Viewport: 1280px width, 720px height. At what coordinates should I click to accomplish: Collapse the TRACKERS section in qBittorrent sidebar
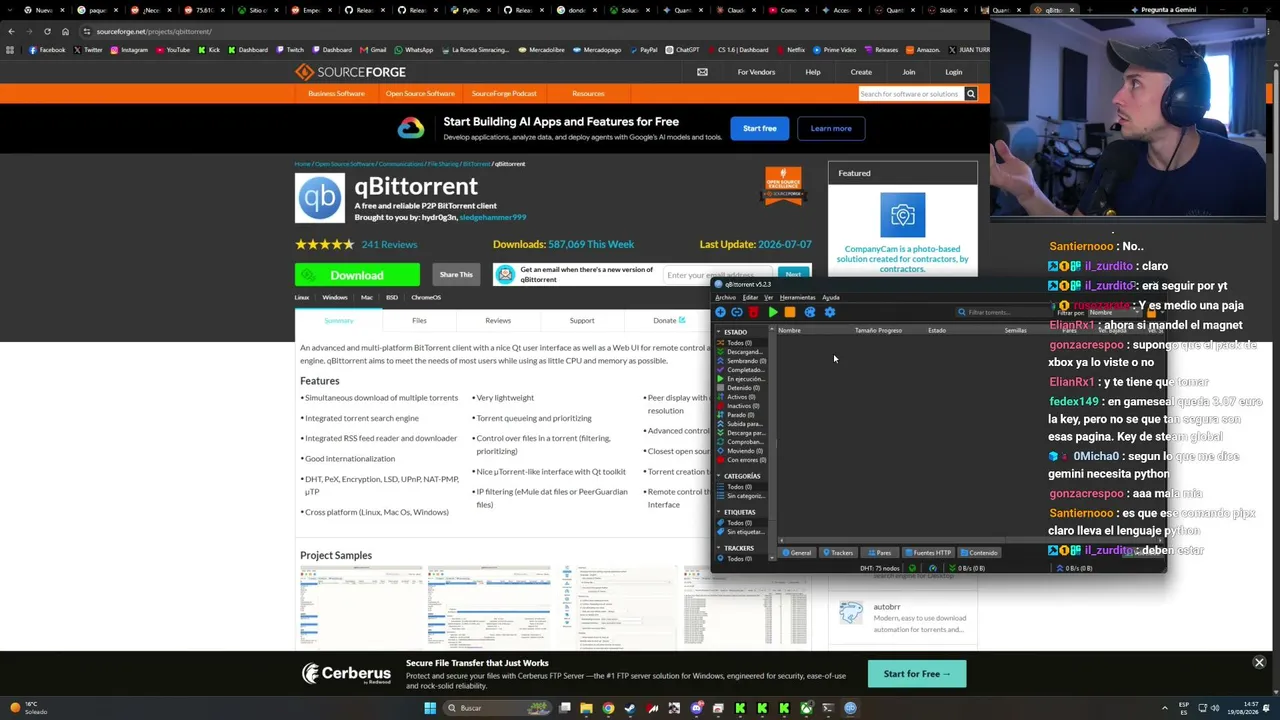click(718, 548)
